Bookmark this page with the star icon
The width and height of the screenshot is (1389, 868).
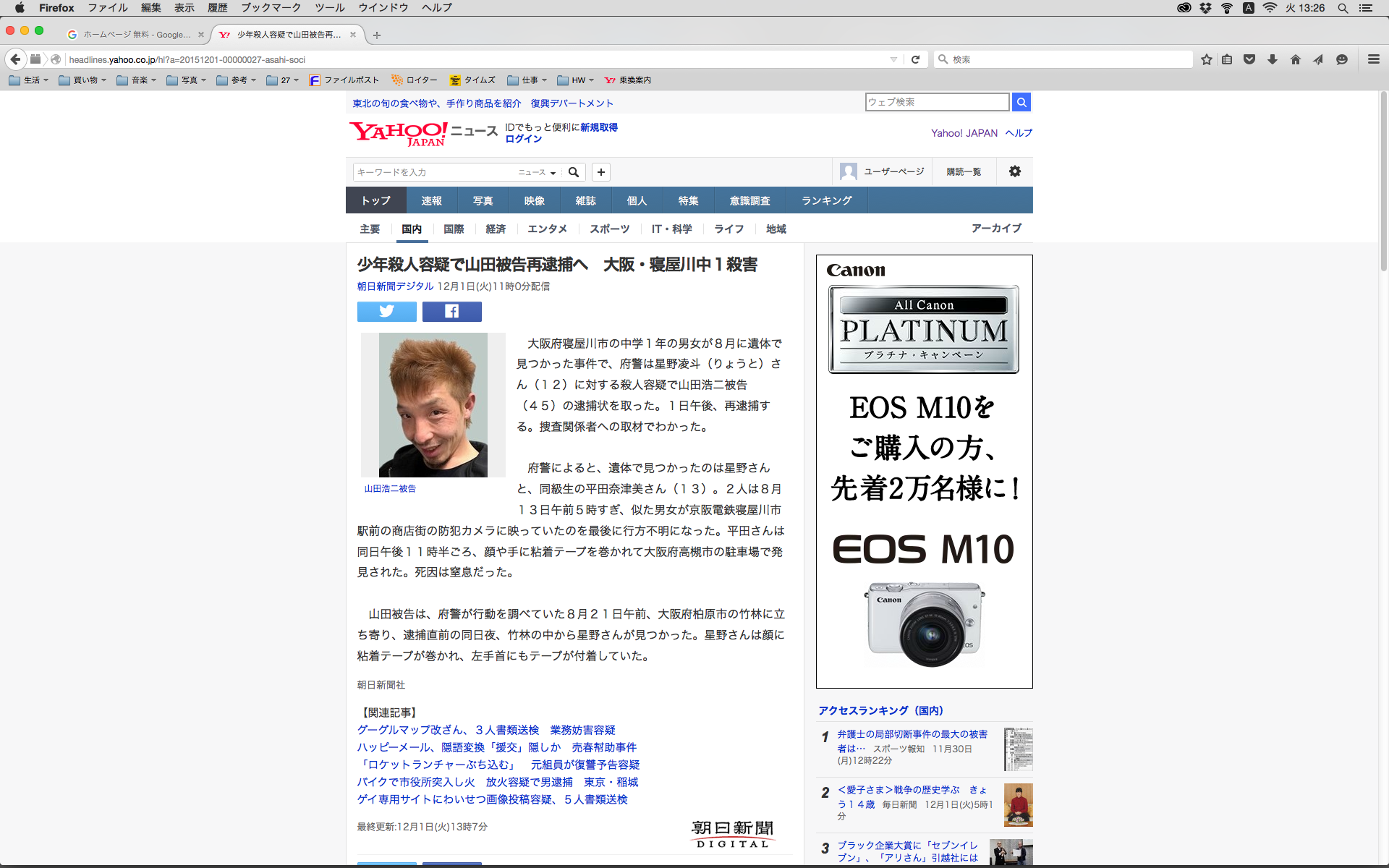click(1206, 59)
